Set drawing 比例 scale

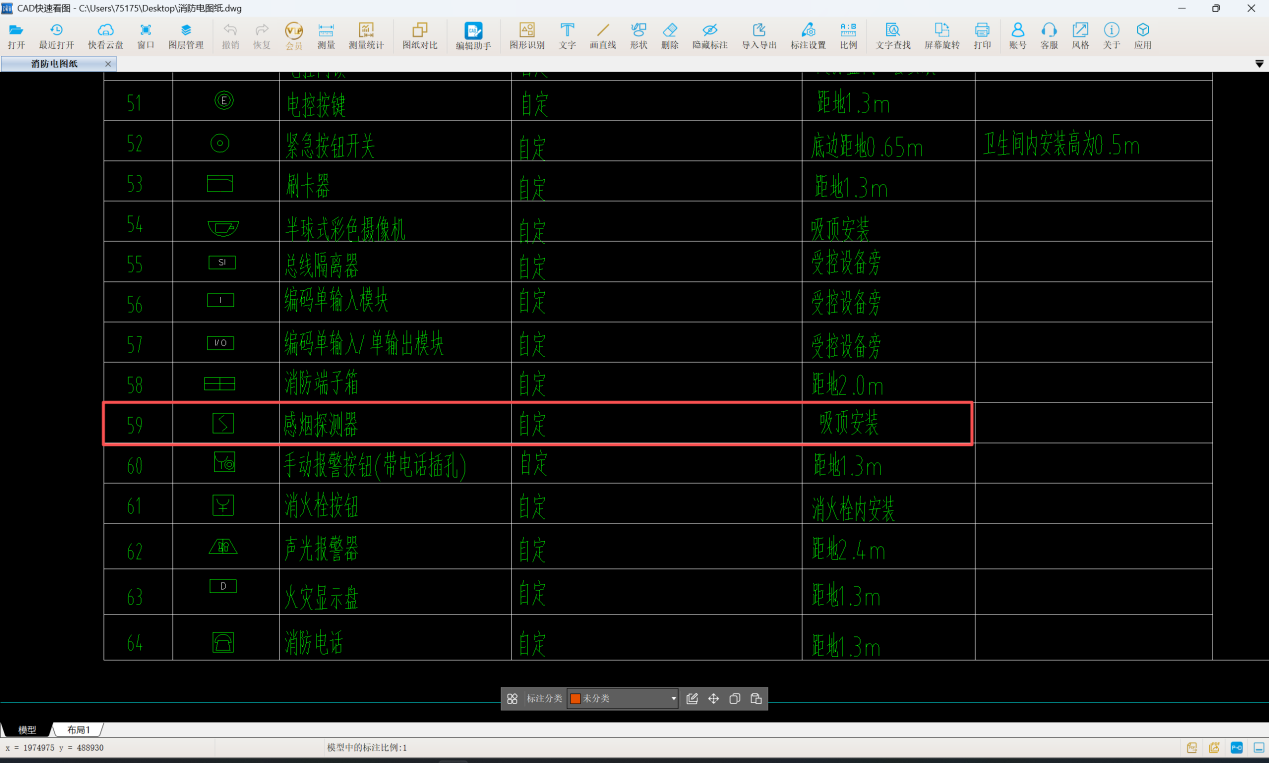(848, 36)
